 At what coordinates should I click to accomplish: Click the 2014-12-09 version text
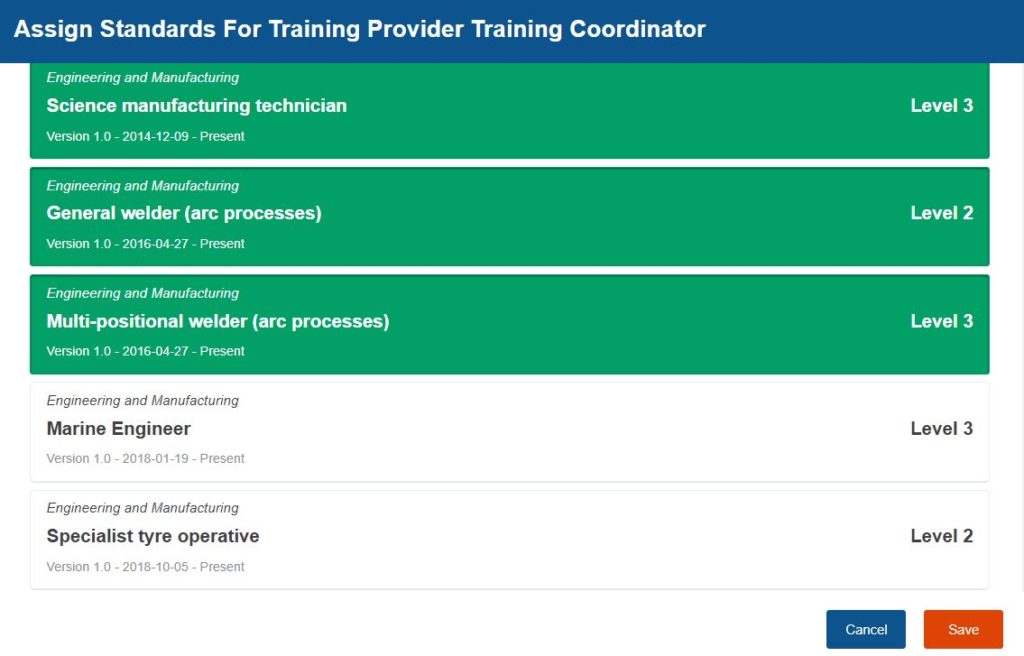click(x=146, y=136)
